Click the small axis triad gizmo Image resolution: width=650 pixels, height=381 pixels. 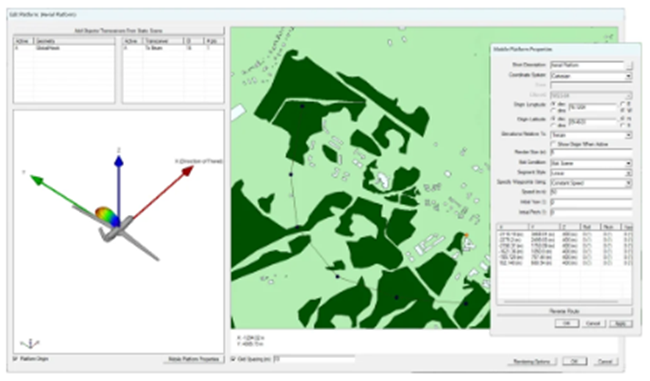pos(30,343)
